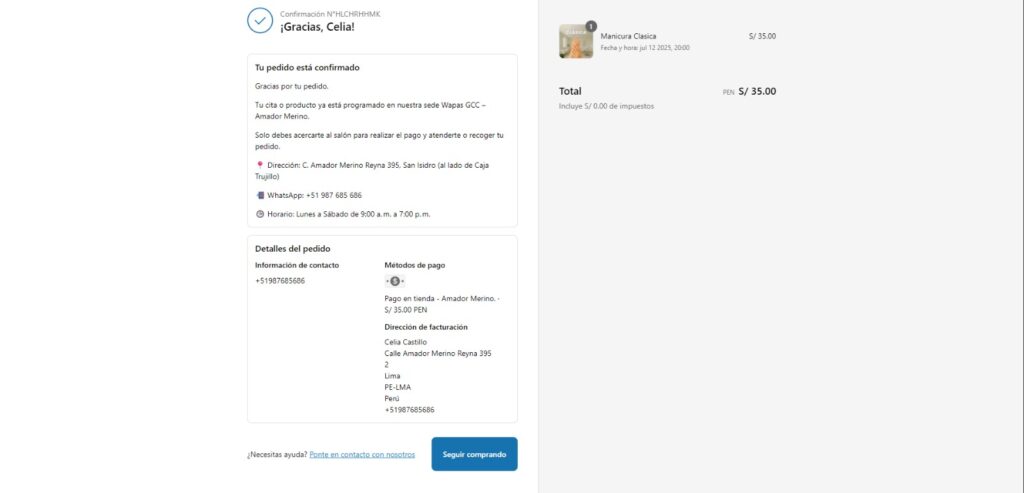Click the Manicura Clasica product name

(x=628, y=36)
